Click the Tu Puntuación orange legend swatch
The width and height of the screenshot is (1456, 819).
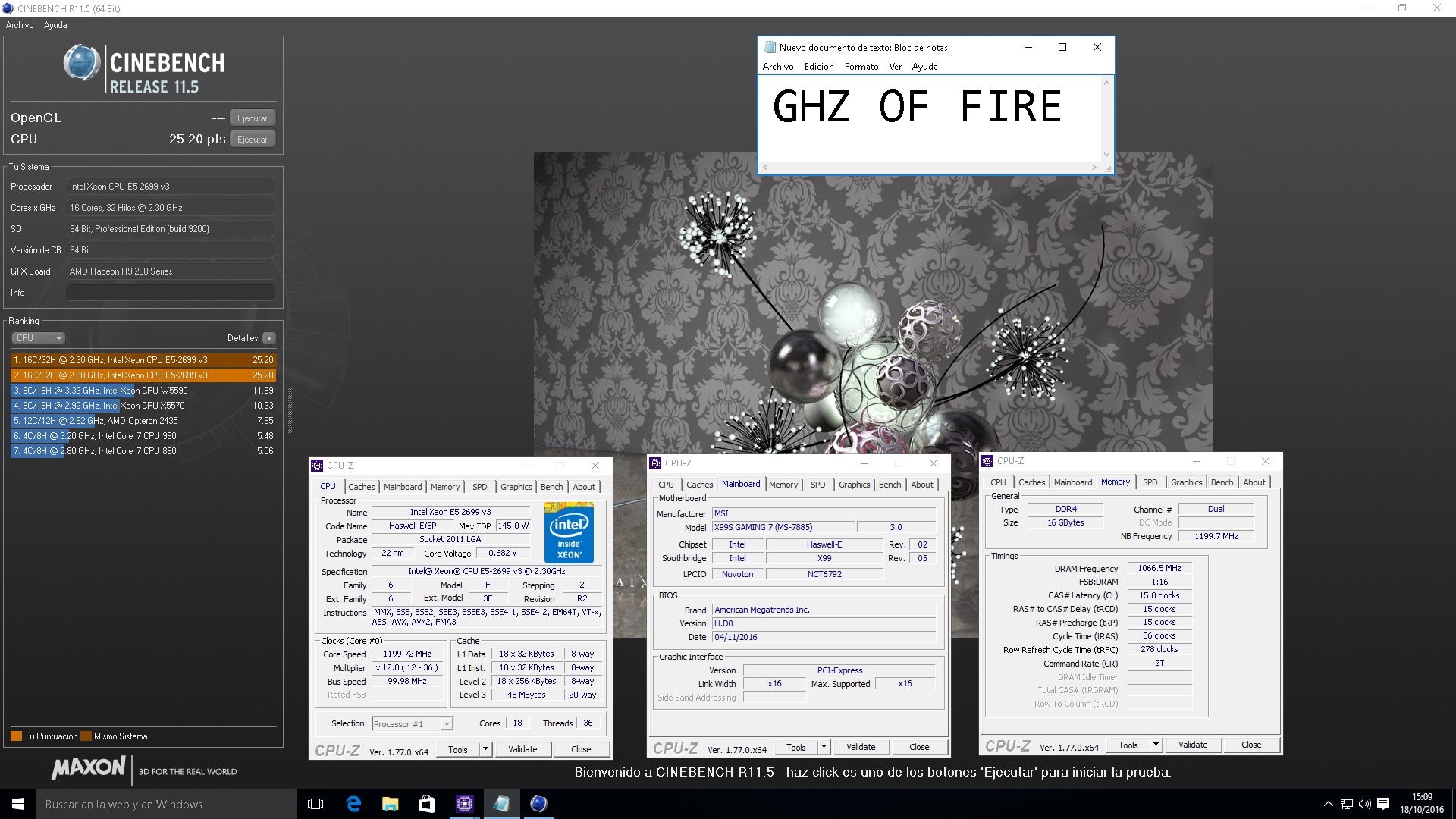[x=16, y=736]
